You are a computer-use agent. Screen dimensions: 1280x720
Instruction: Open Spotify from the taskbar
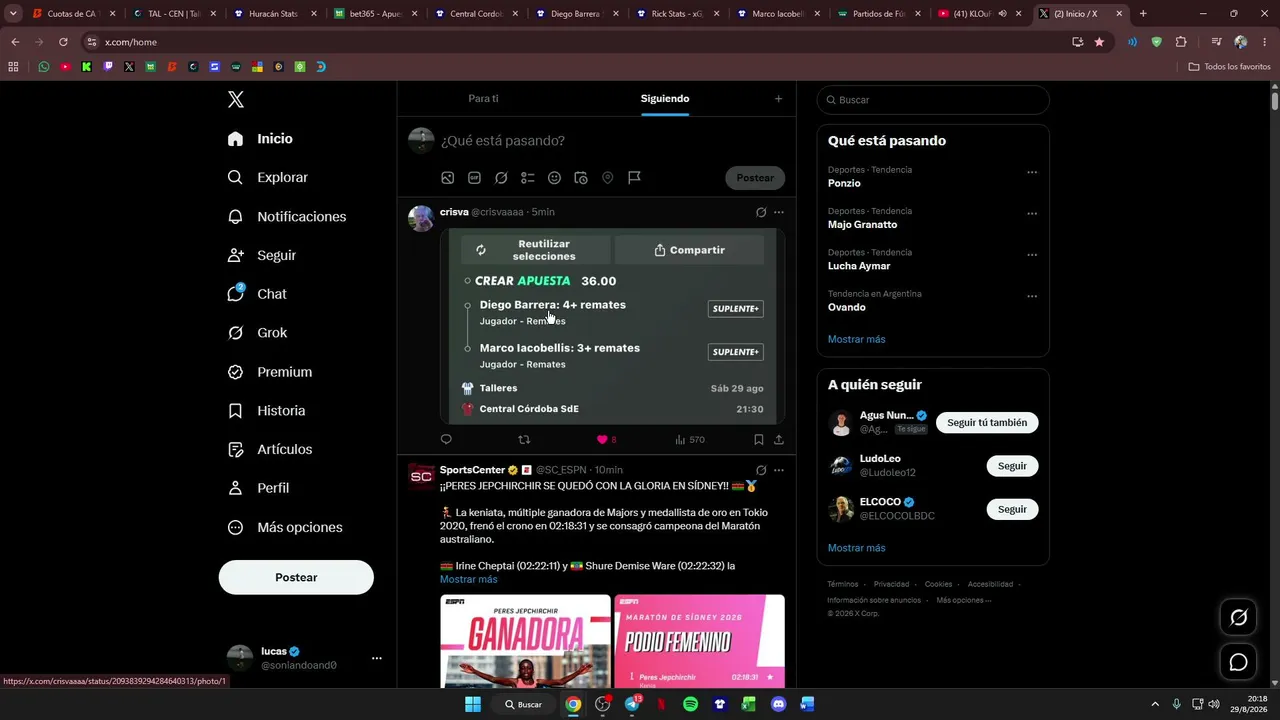(x=690, y=704)
